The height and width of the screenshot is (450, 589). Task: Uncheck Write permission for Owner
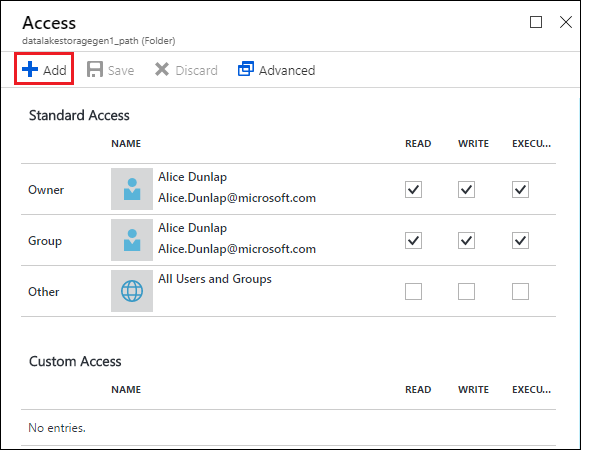point(466,189)
